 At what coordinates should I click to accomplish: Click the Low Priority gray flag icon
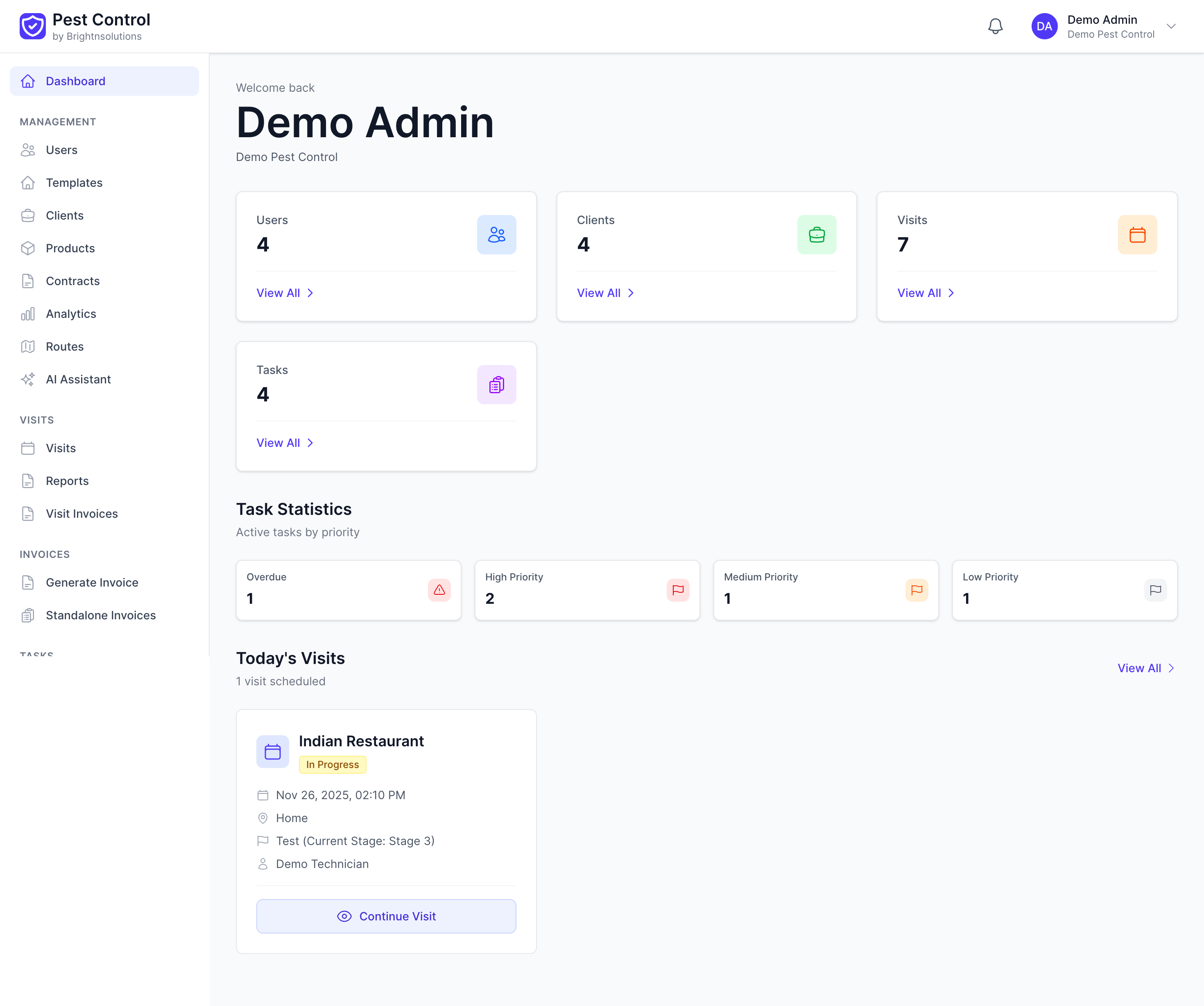(x=1155, y=589)
